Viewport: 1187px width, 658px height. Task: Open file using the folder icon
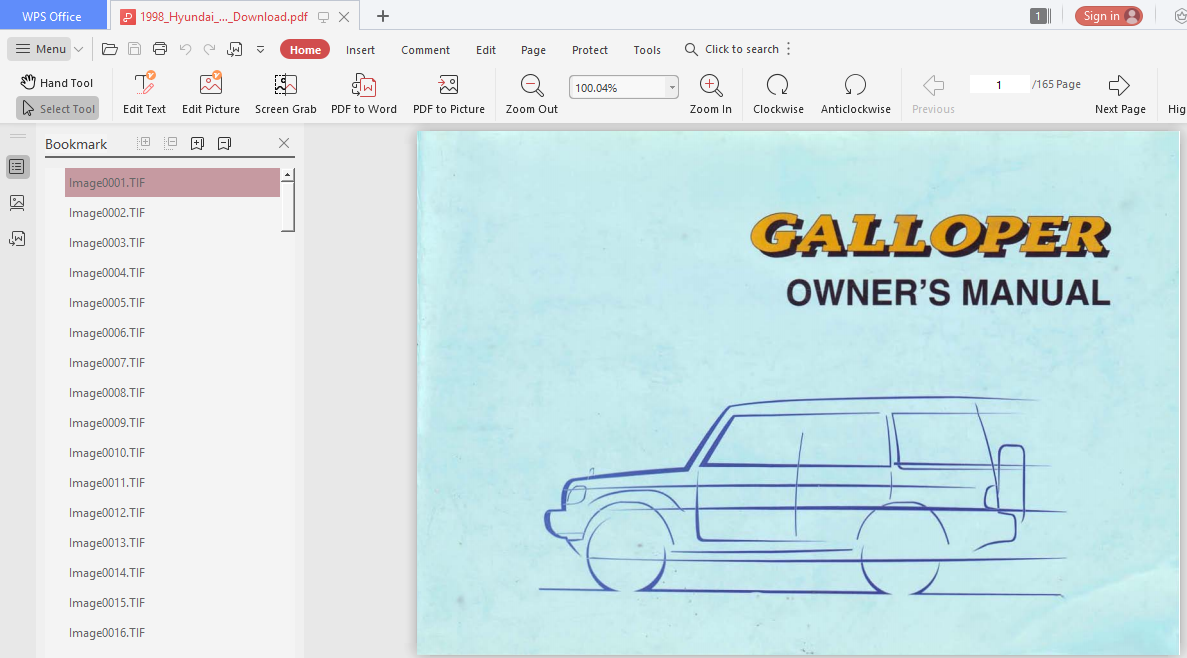click(110, 49)
